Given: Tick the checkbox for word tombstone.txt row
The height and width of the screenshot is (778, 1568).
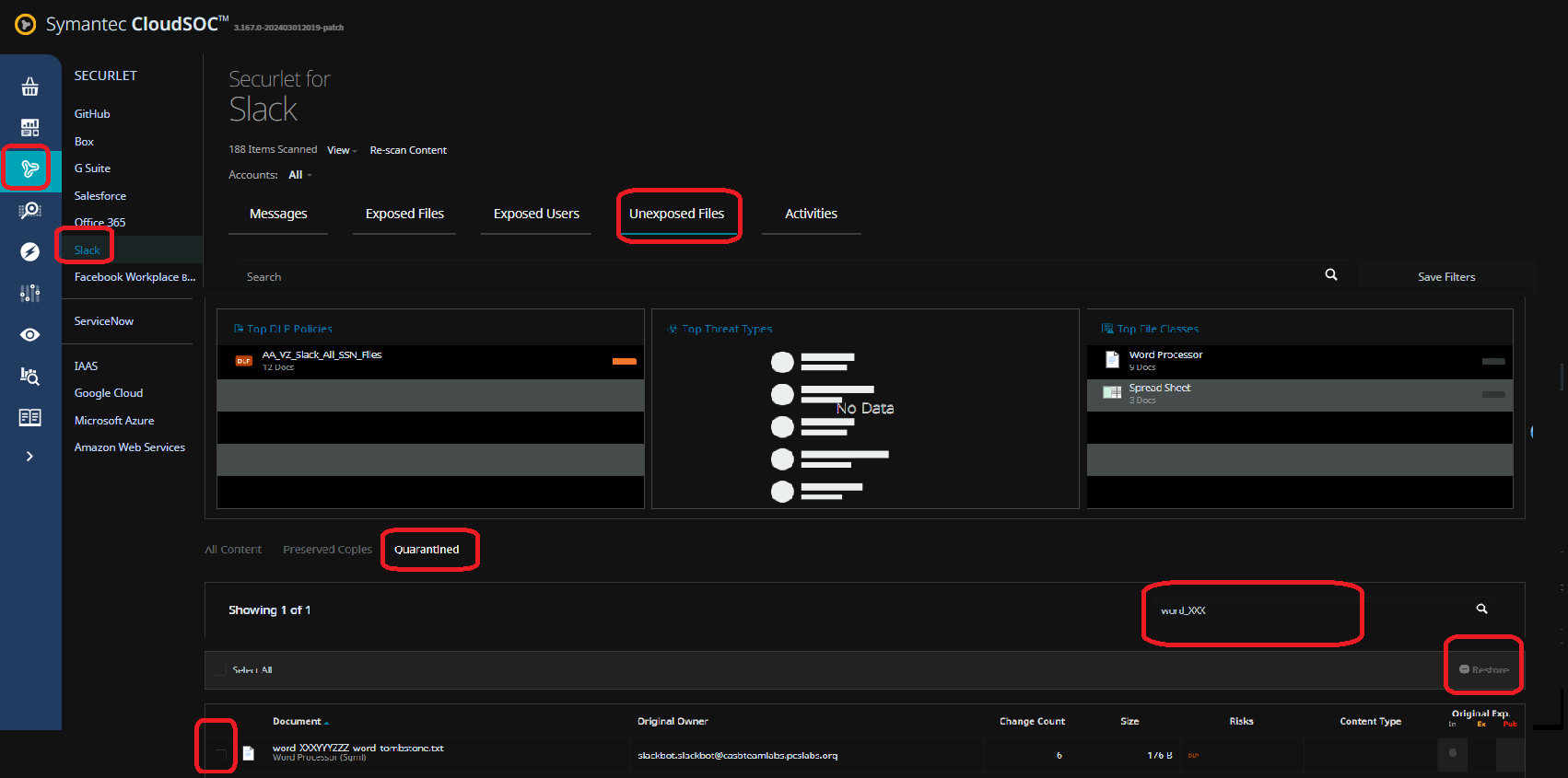Looking at the screenshot, I should [x=220, y=754].
